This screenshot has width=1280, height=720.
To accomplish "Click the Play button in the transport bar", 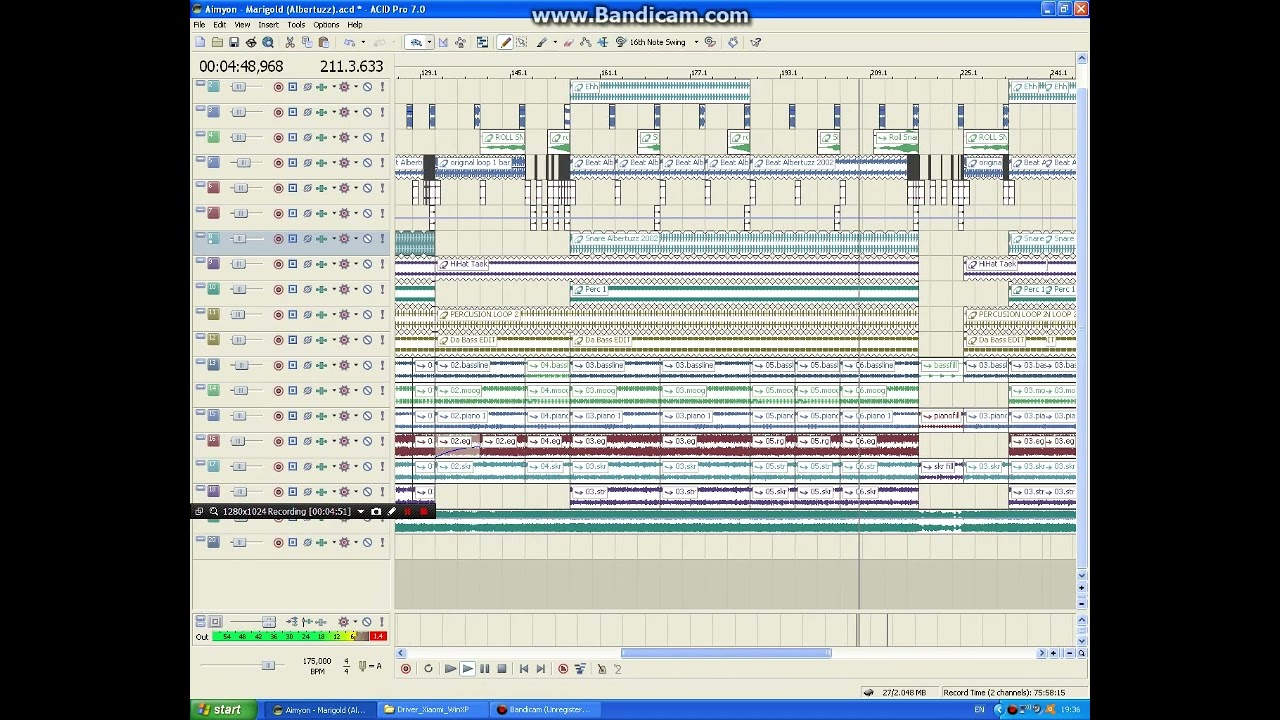I will [468, 669].
